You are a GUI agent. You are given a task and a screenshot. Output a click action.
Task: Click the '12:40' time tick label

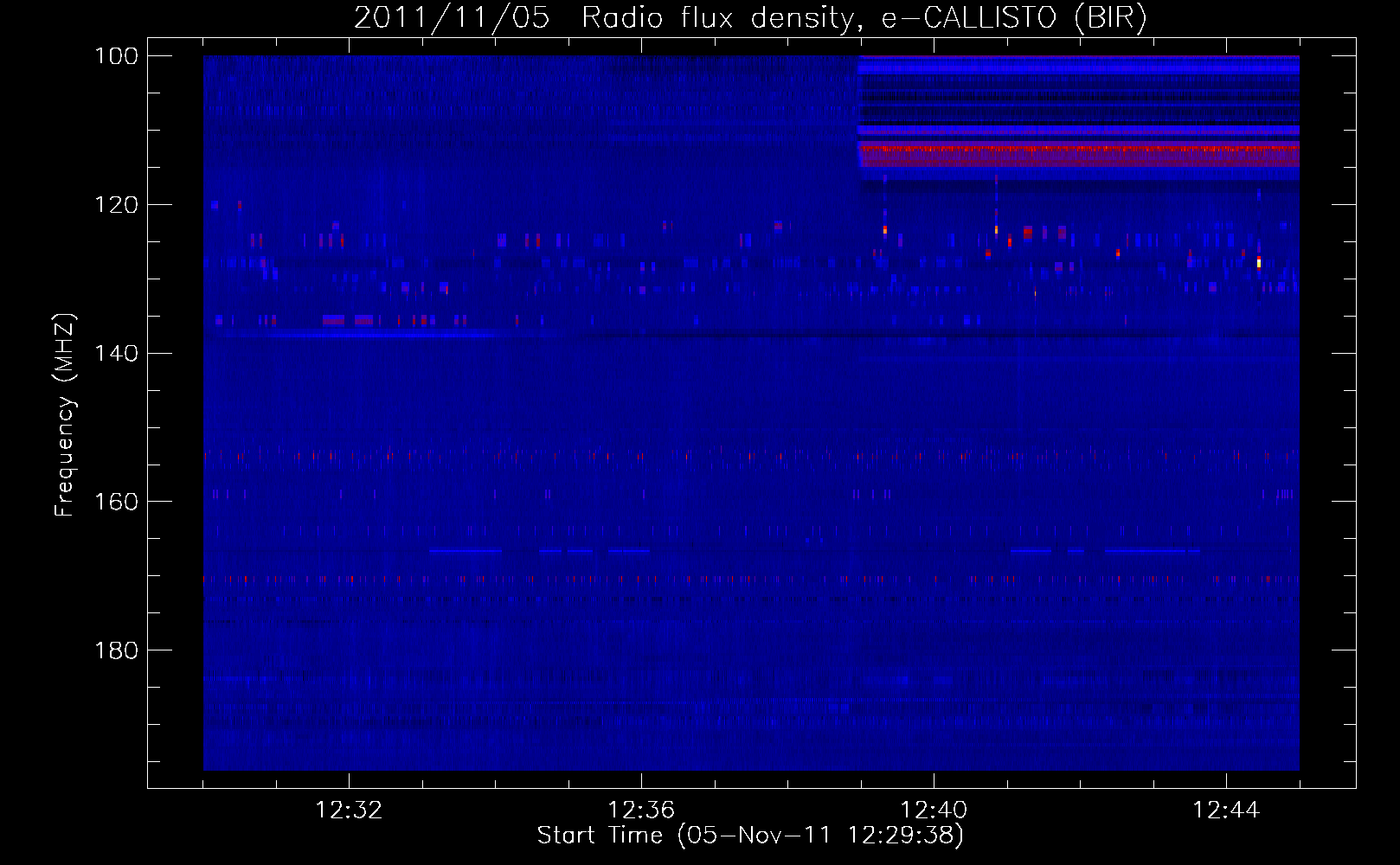pyautogui.click(x=934, y=811)
